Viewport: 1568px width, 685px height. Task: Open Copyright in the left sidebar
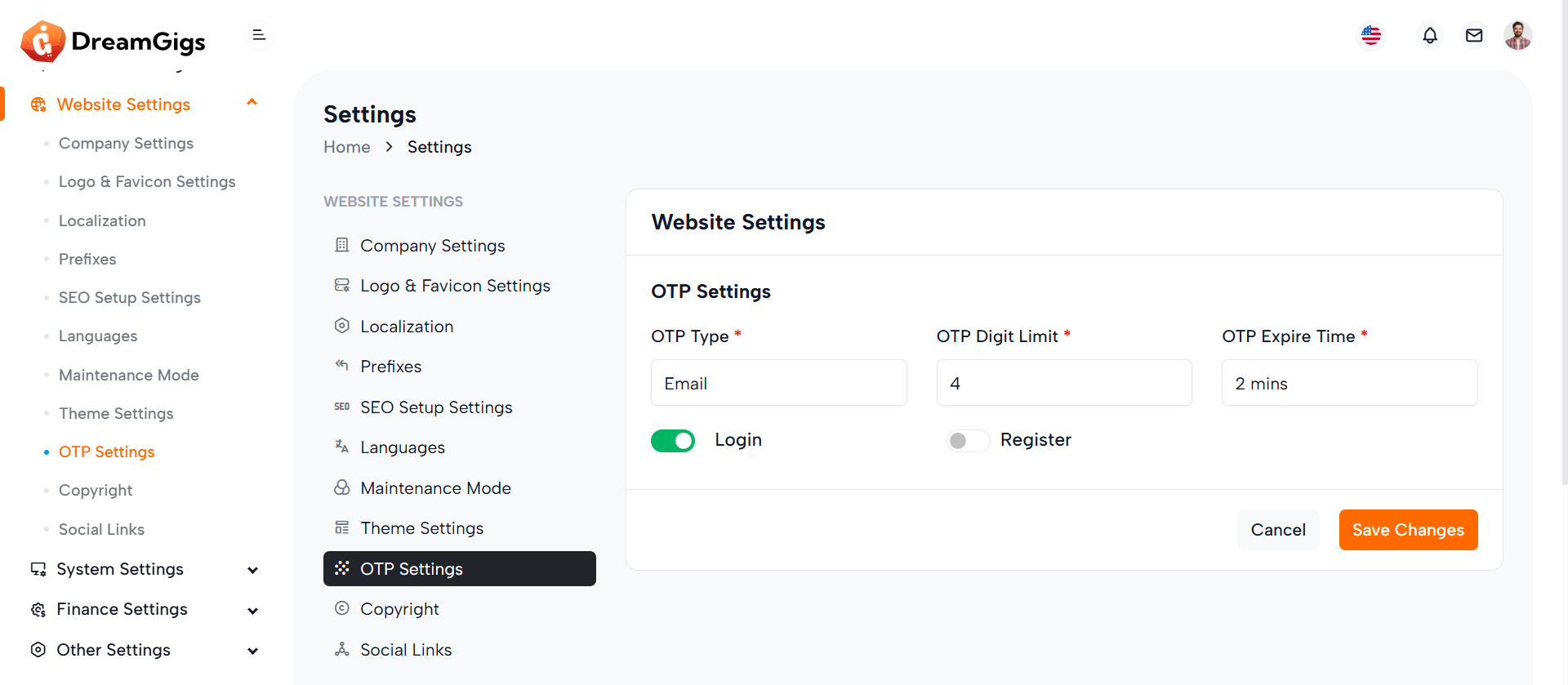point(96,491)
